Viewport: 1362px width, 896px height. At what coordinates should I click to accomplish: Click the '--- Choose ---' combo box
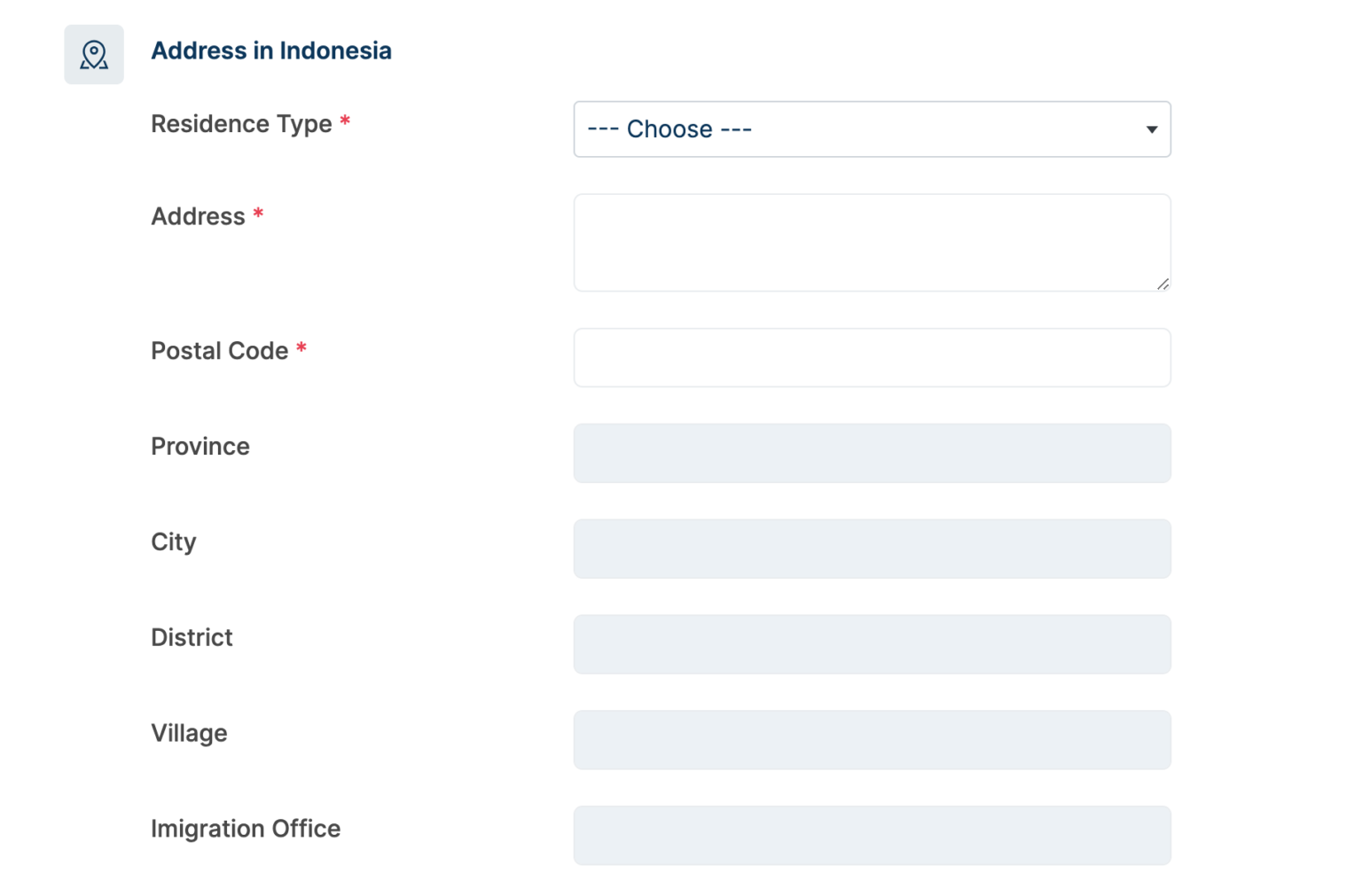[872, 129]
